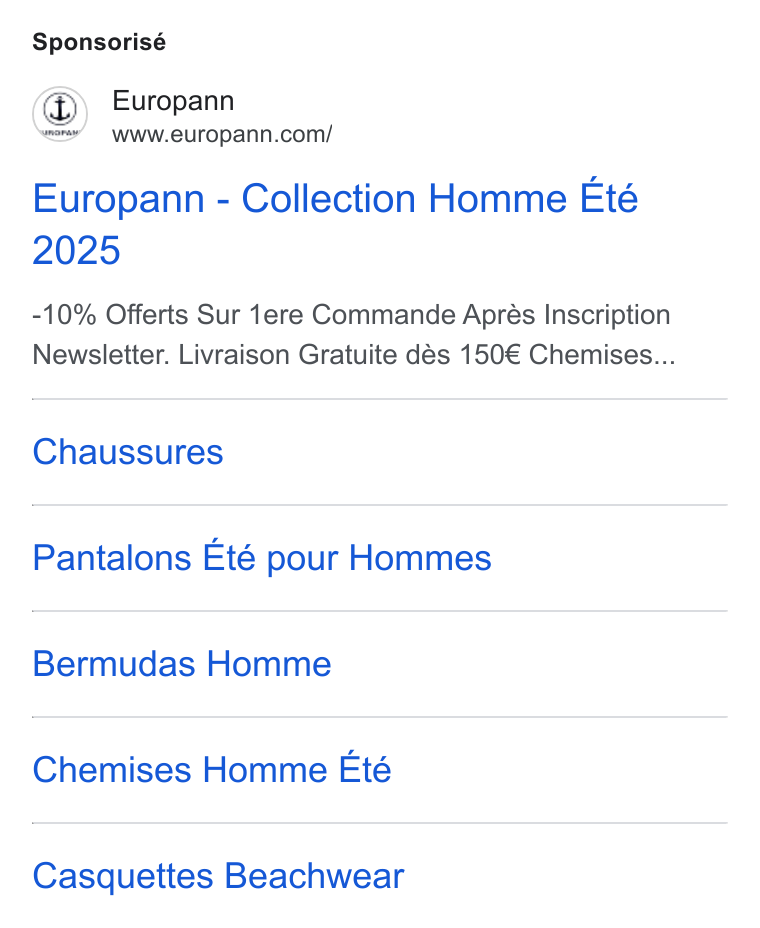Image resolution: width=760 pixels, height=928 pixels.
Task: Go to the Bermudas Homme page
Action: tap(182, 663)
